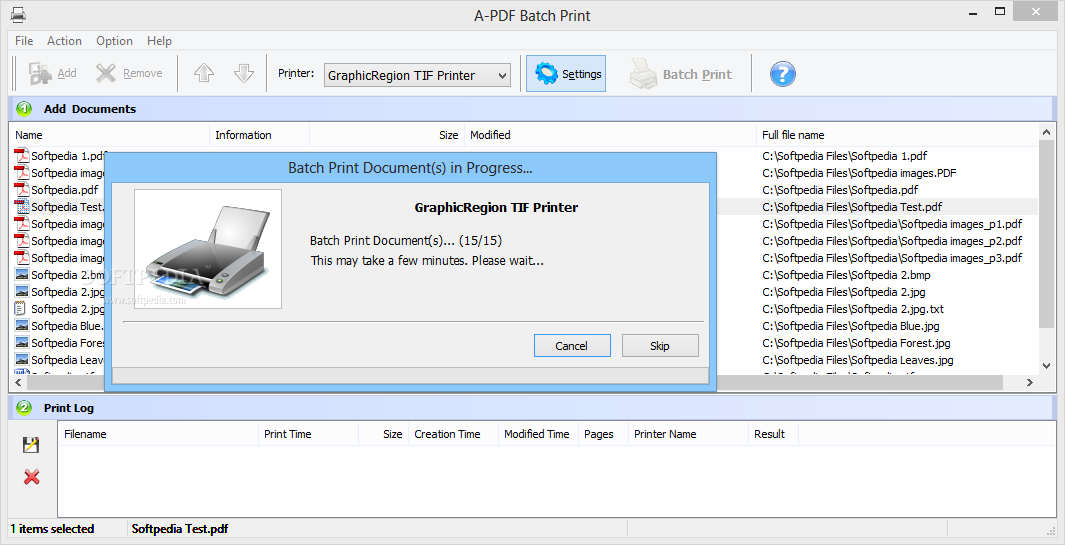Open Settings from the toolbar

566,73
